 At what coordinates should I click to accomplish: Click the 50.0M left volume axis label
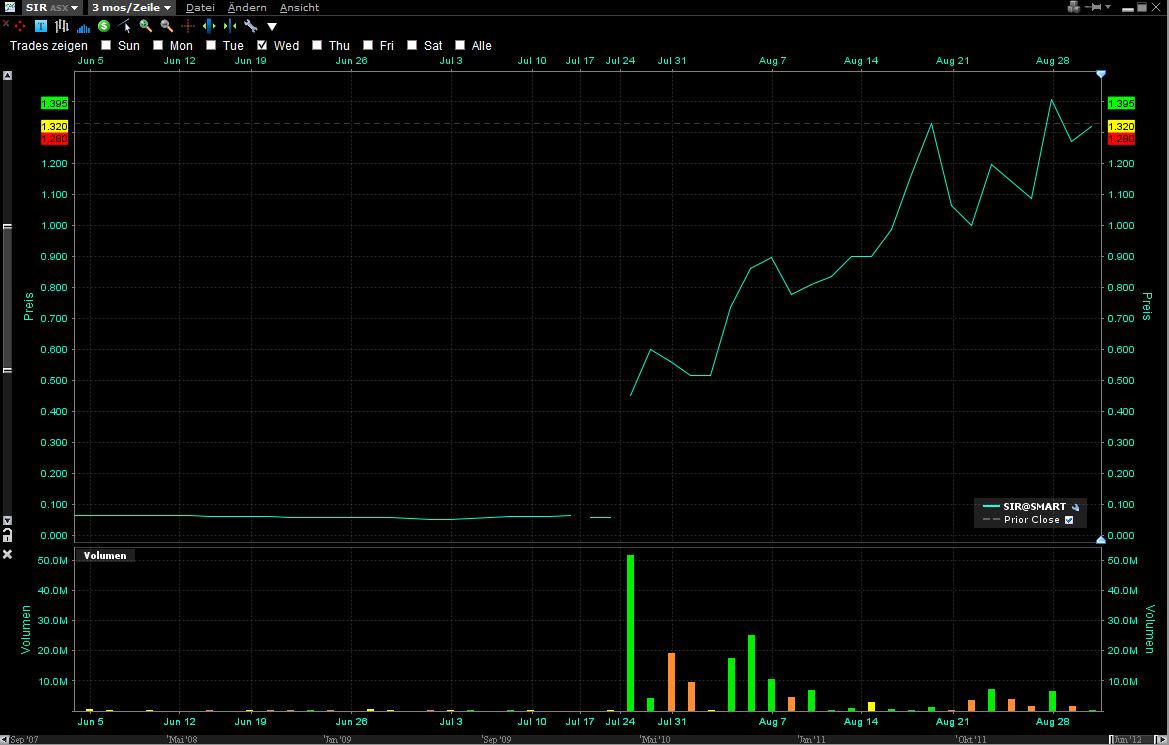point(52,561)
